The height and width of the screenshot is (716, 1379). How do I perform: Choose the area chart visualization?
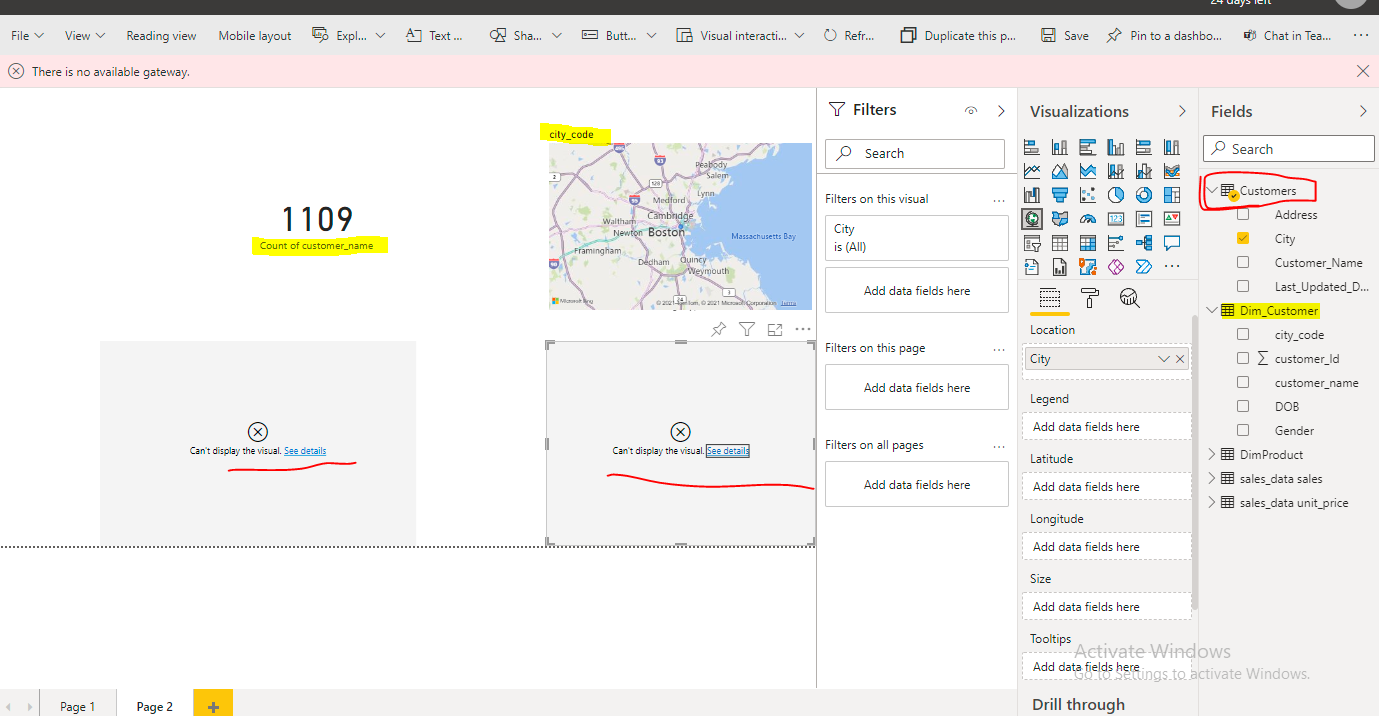pos(1060,171)
